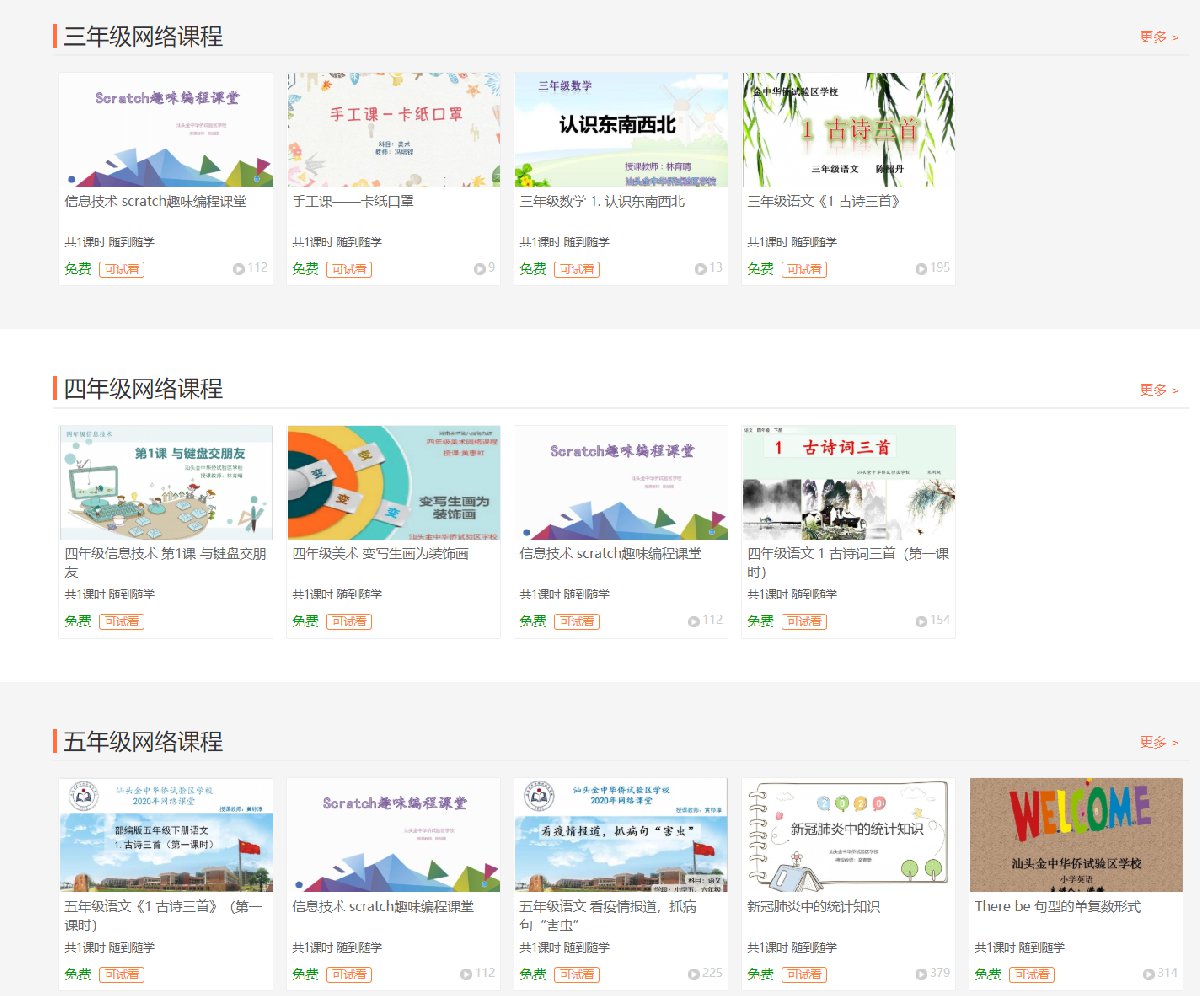Expand 更多 for 四年级网络课程 section

click(x=1158, y=390)
